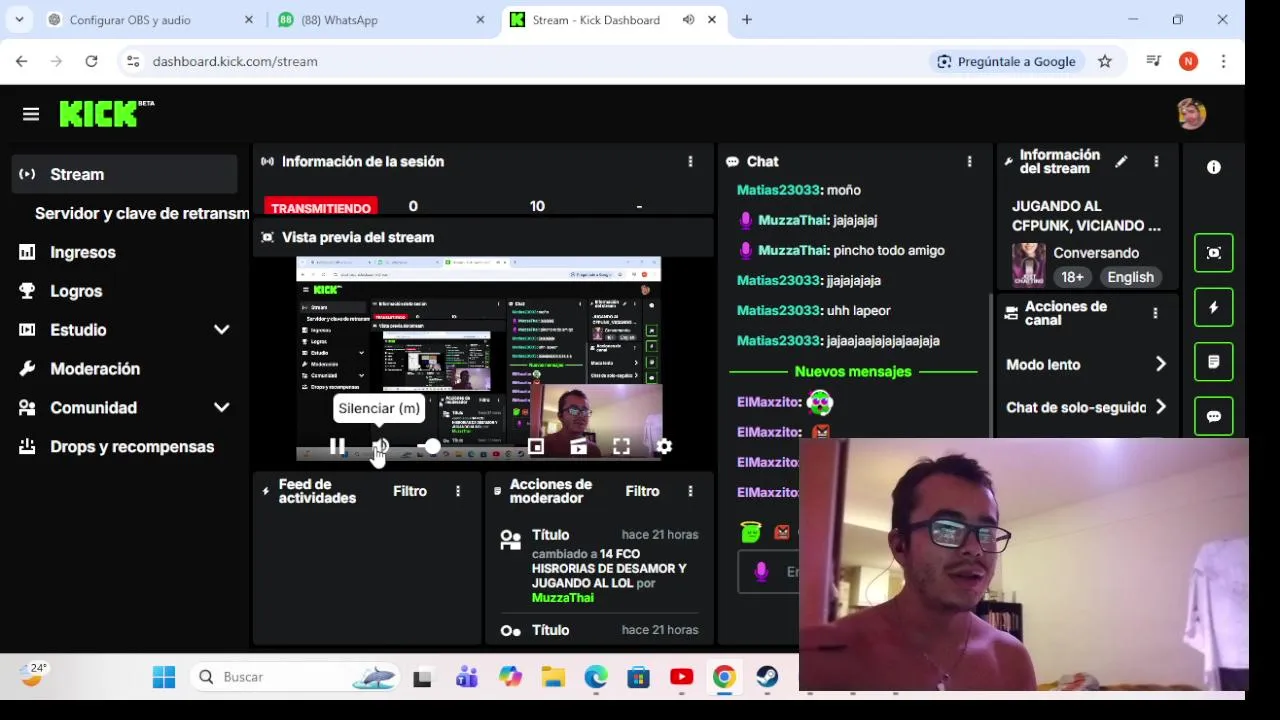The image size is (1280, 720).
Task: Toggle activity feed lightning button
Action: [x=1214, y=308]
